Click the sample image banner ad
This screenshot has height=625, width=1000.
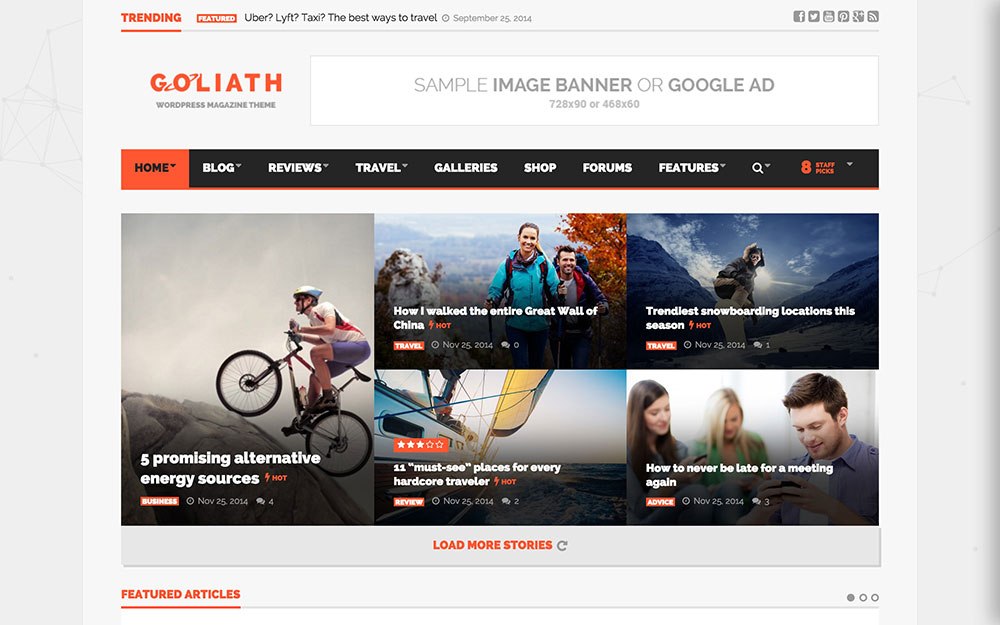594,91
